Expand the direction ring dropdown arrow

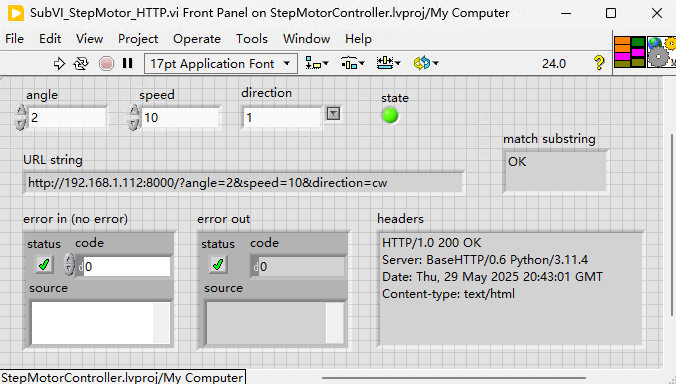point(333,114)
